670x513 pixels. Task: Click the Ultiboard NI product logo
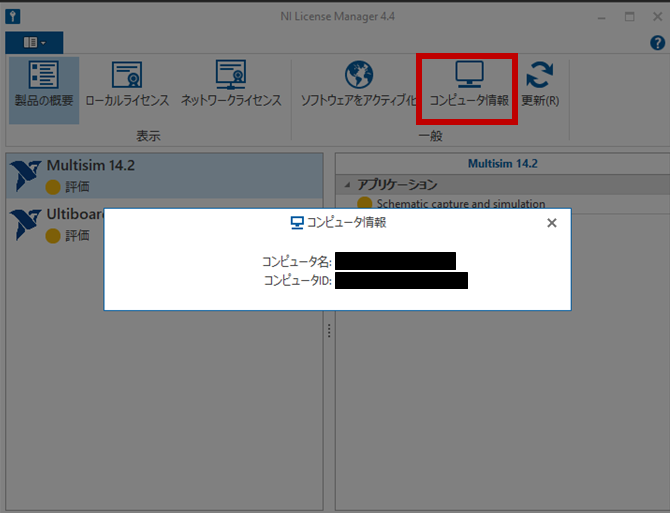(x=23, y=224)
